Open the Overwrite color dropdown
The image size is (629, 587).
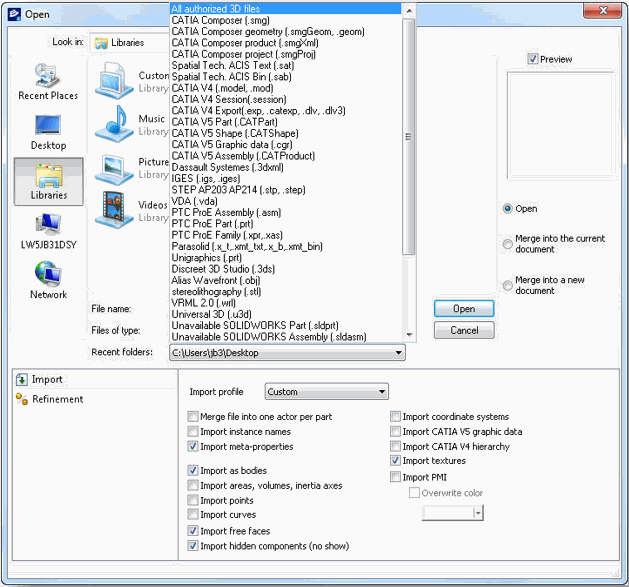(x=478, y=512)
